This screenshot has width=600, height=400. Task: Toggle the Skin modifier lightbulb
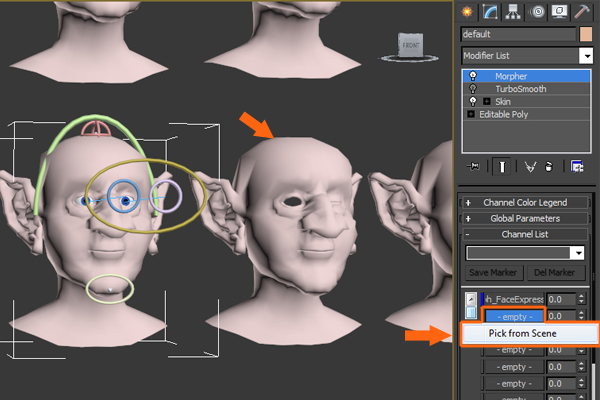[x=473, y=101]
